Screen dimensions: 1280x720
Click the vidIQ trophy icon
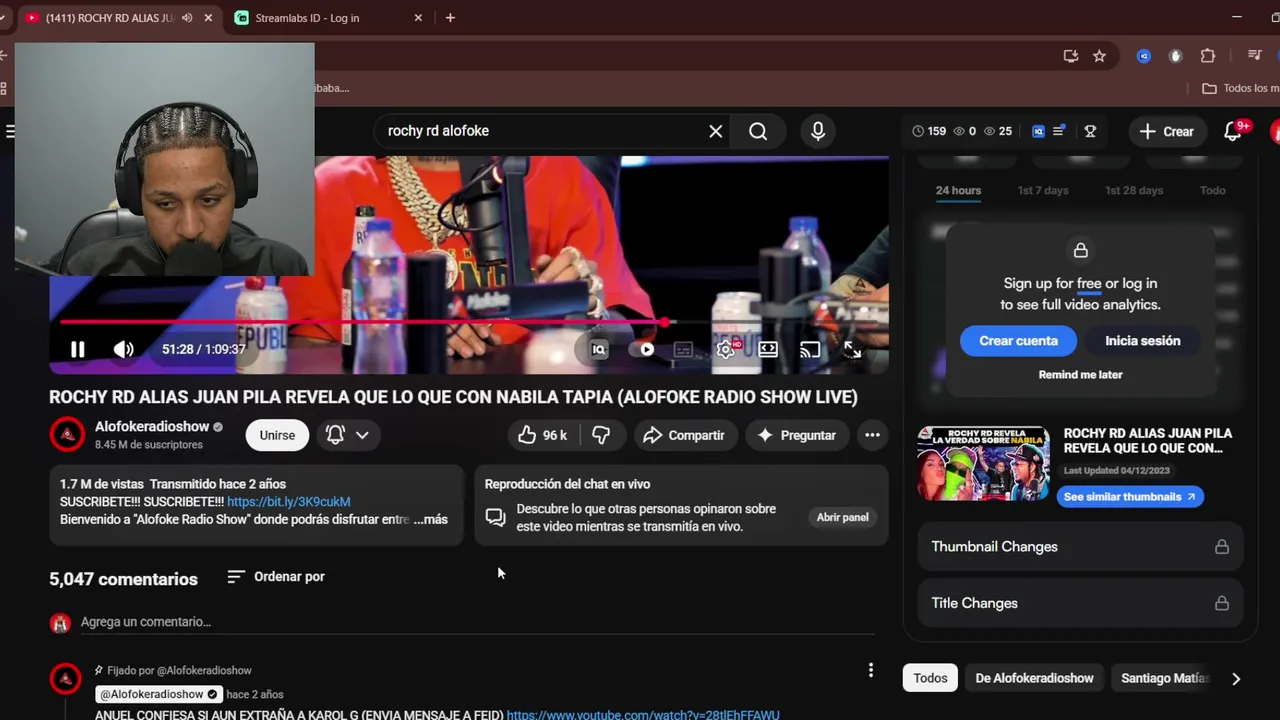pyautogui.click(x=1090, y=131)
